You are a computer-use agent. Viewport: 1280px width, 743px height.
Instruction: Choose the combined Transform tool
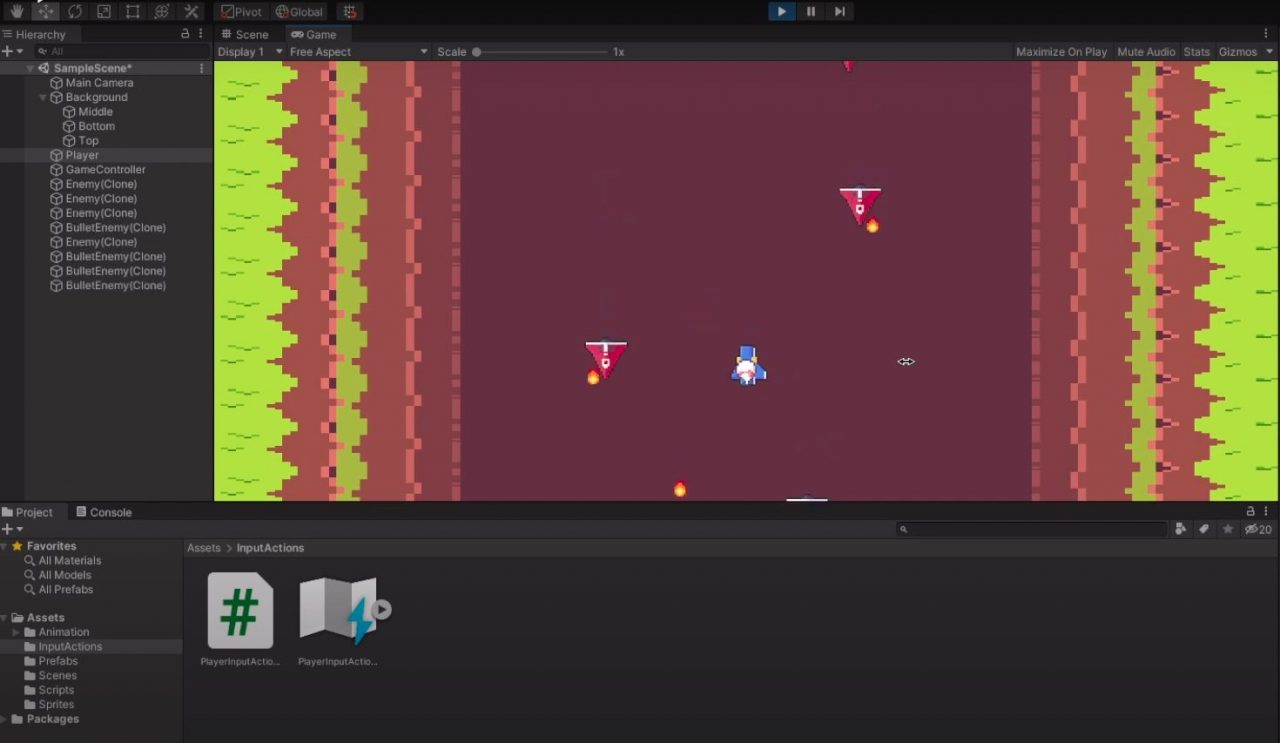(160, 11)
